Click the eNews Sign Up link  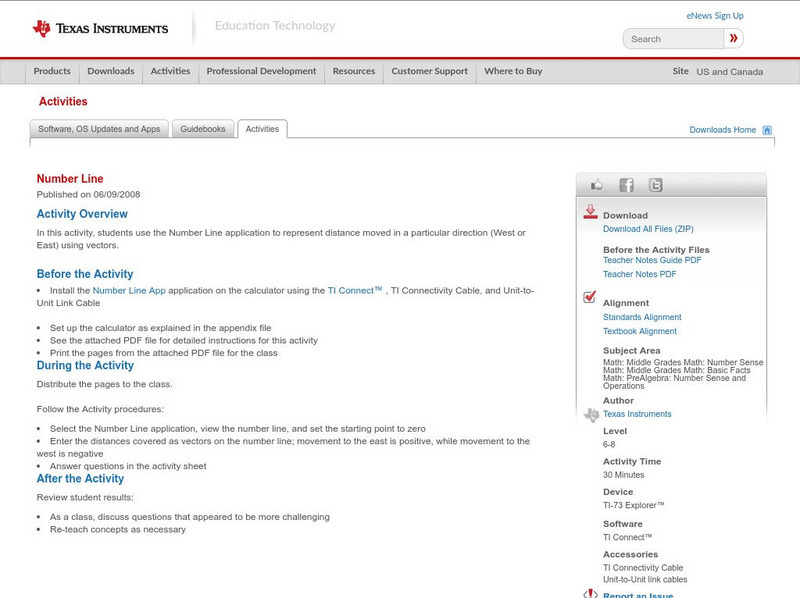[x=714, y=16]
